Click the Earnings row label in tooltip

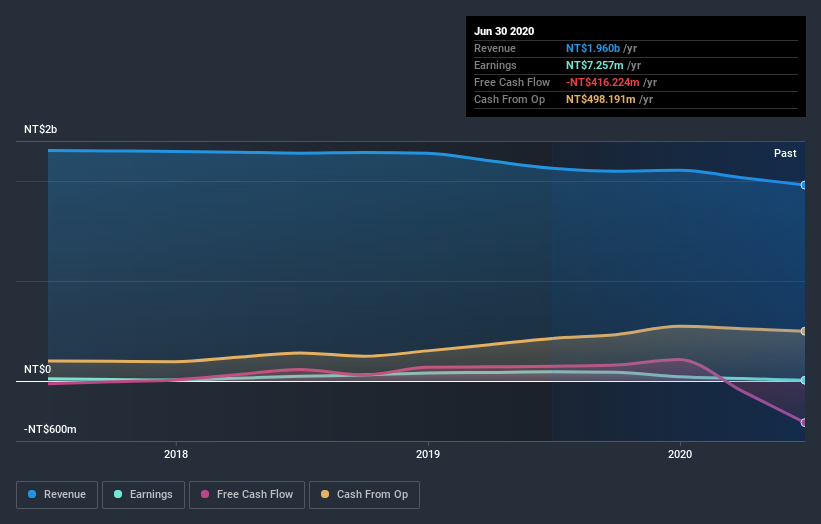(495, 65)
